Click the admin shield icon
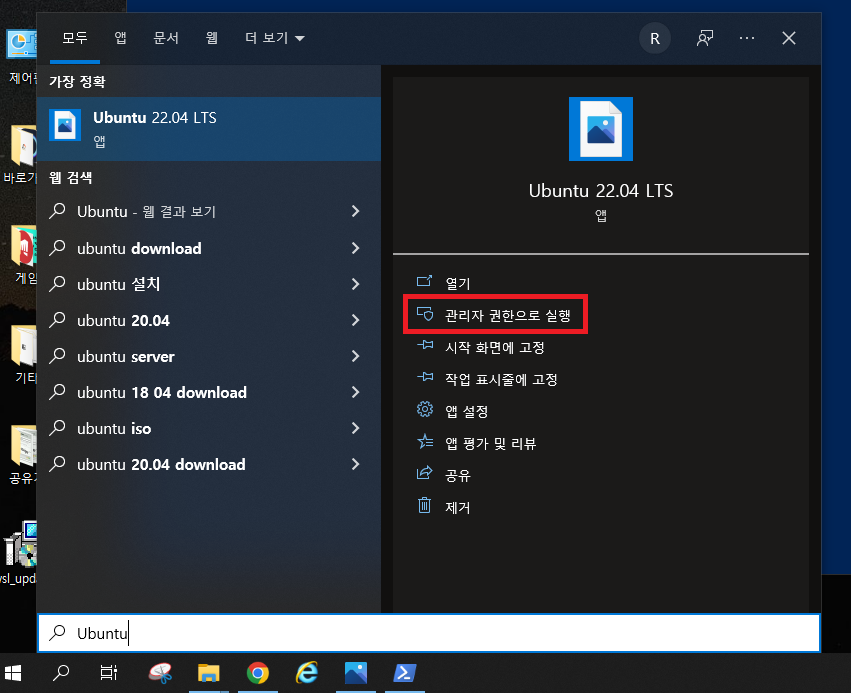851x693 pixels. [x=424, y=314]
